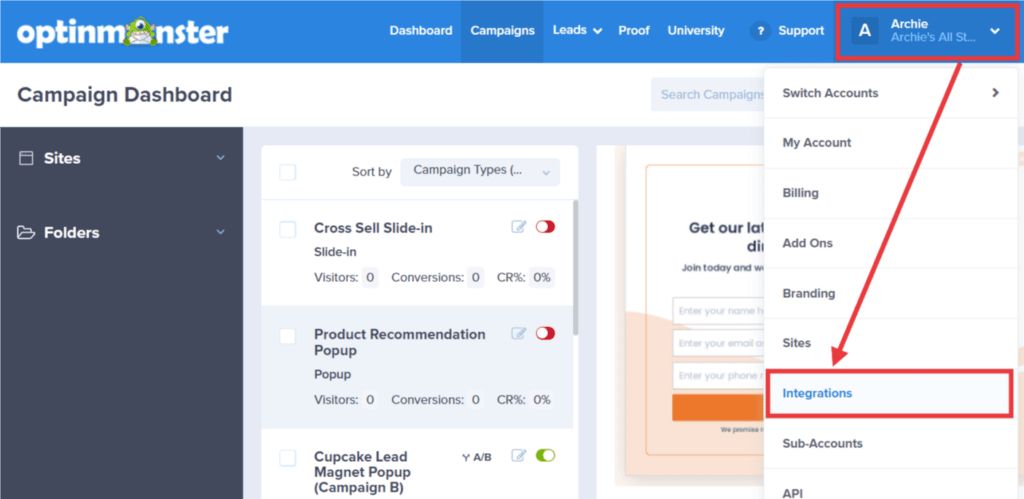1024x499 pixels.
Task: Select Sites from the account menu
Action: coord(891,343)
